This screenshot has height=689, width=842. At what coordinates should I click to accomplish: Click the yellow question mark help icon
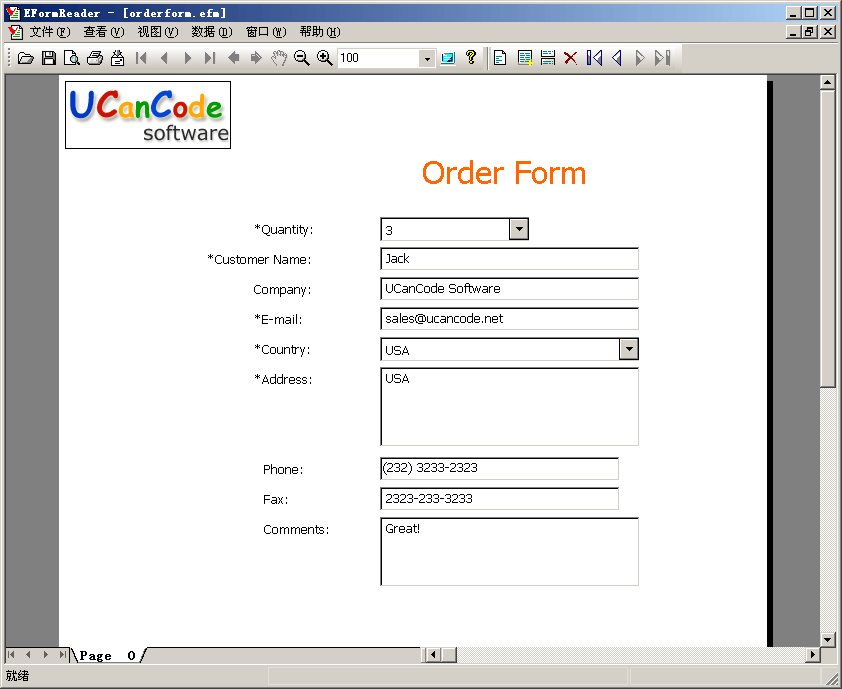pos(471,58)
